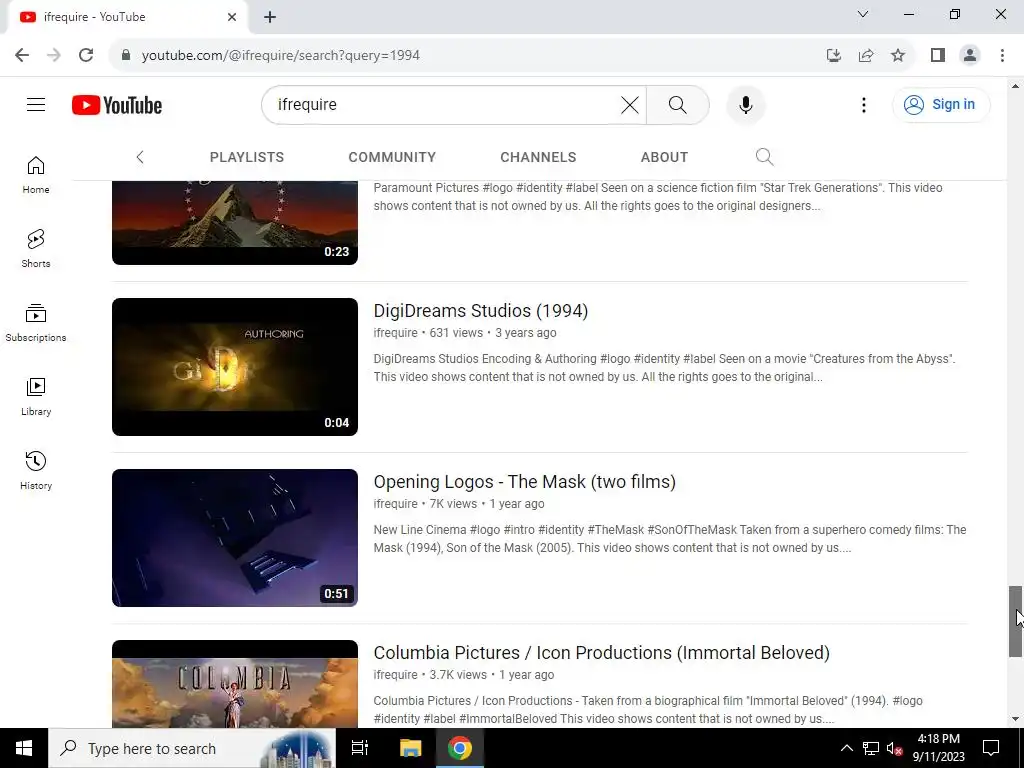Open a new browser tab

[270, 17]
